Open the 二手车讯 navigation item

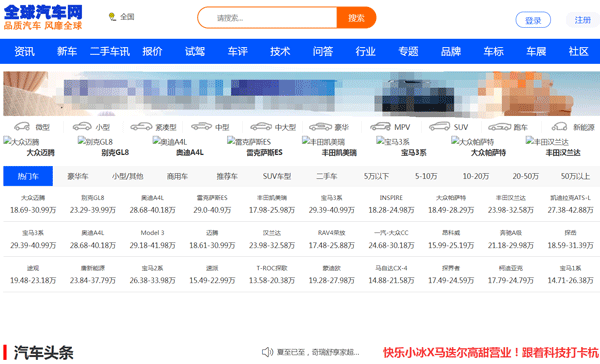coord(110,51)
